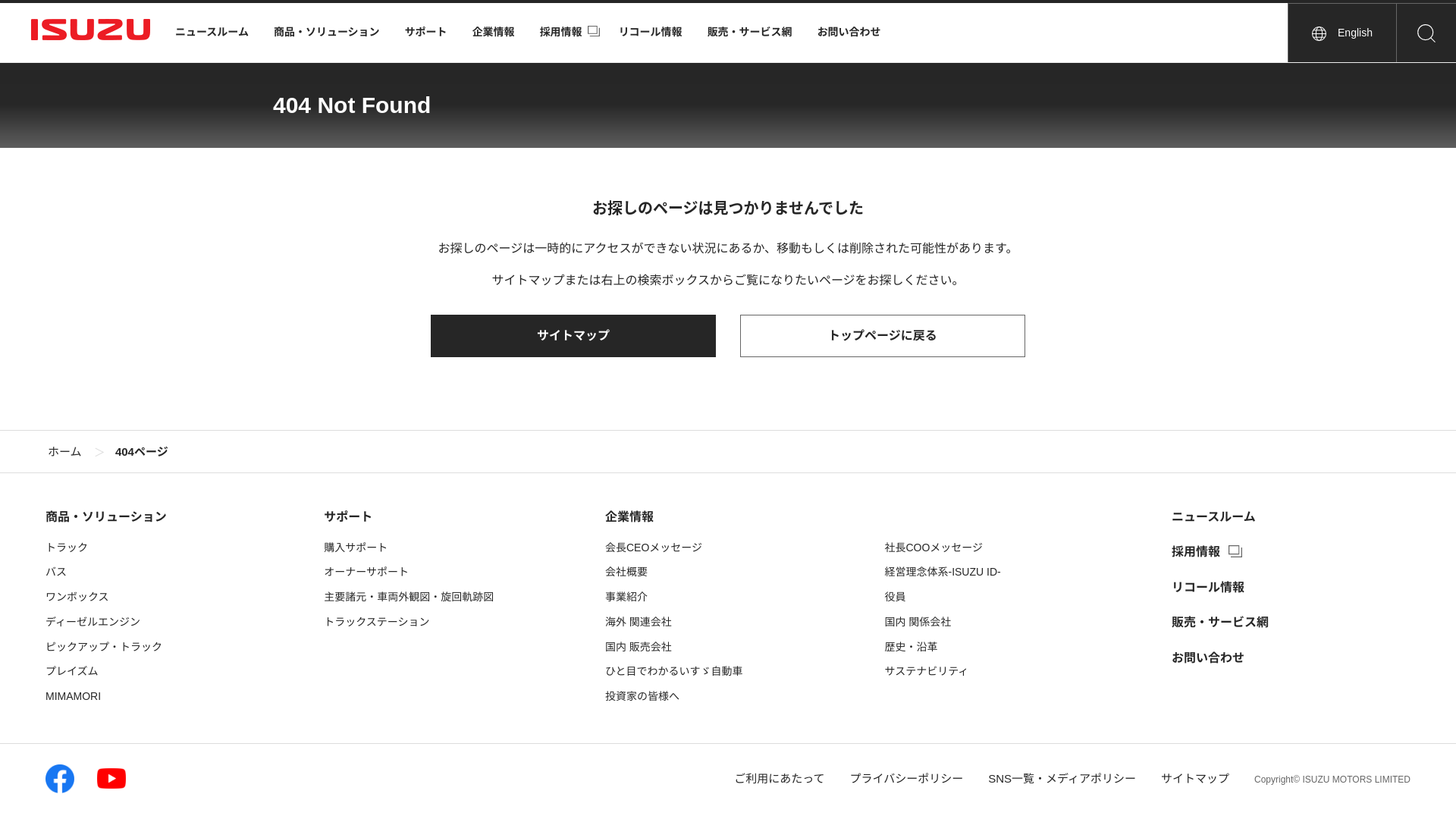Screen dimensions: 1456x819
Task: Open トラック footer link
Action: point(67,548)
